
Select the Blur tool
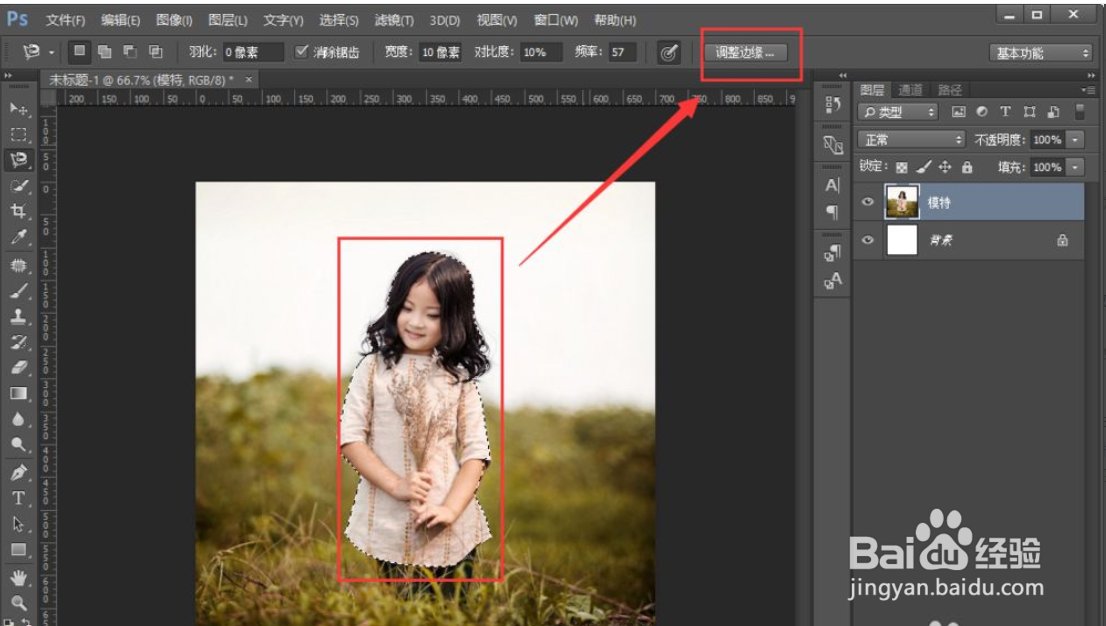coord(18,419)
